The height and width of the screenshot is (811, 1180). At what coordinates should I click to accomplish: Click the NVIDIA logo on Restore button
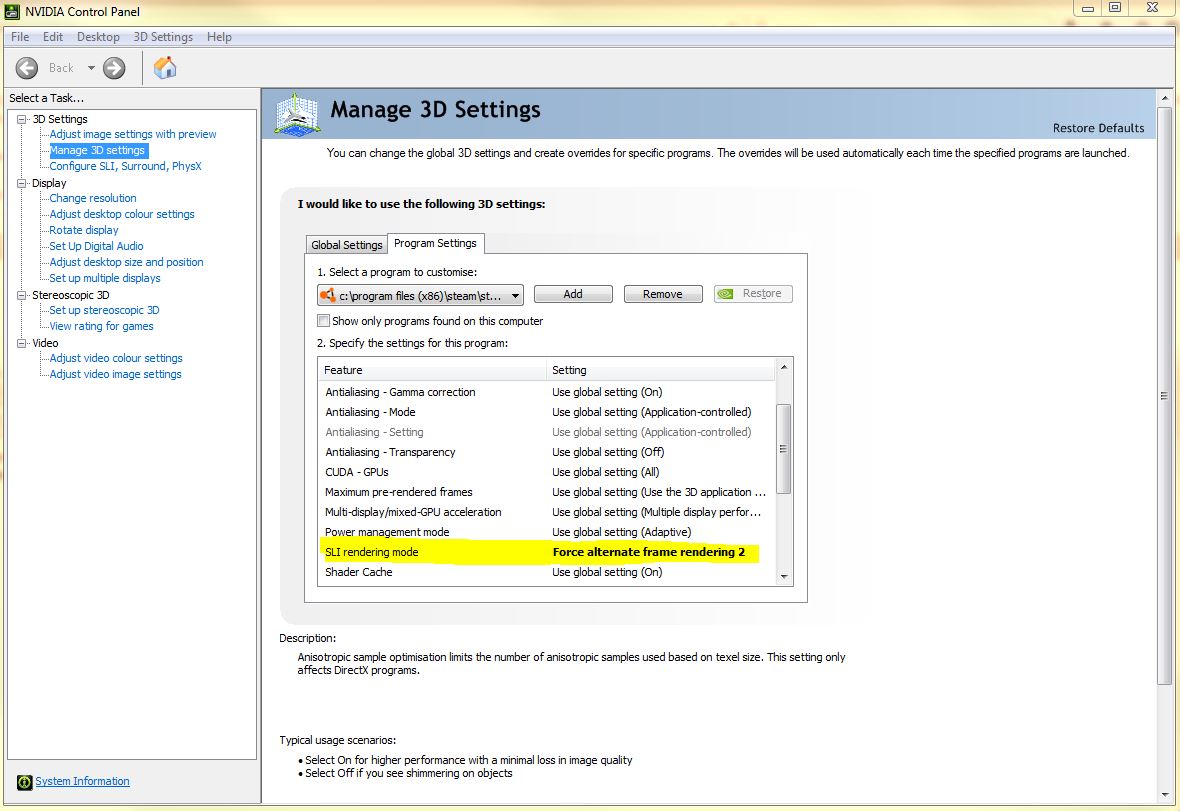tap(725, 293)
